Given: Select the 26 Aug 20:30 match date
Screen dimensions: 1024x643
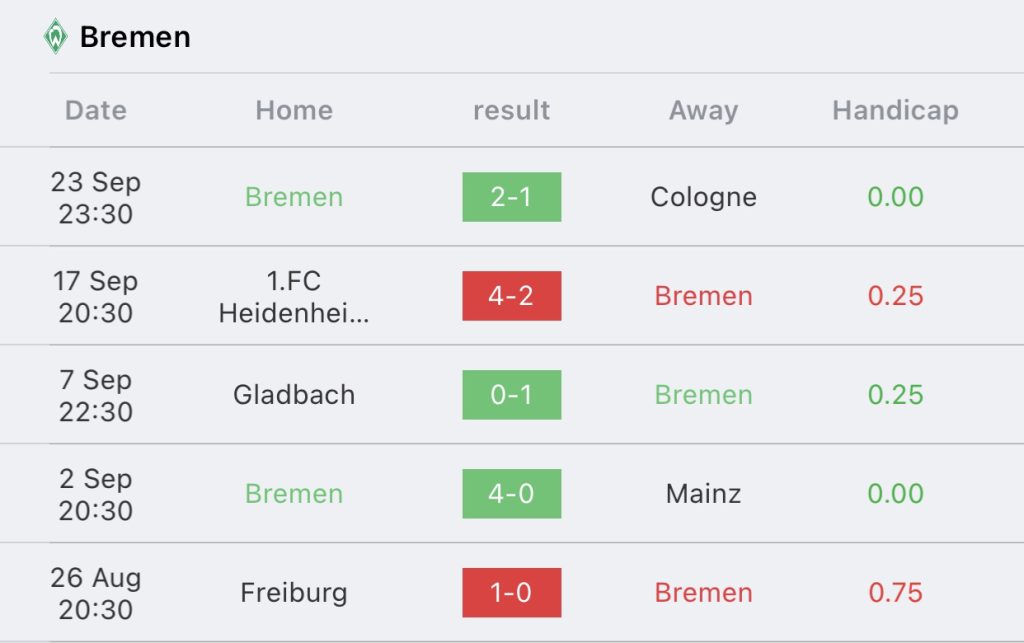Looking at the screenshot, I should pyautogui.click(x=96, y=593).
